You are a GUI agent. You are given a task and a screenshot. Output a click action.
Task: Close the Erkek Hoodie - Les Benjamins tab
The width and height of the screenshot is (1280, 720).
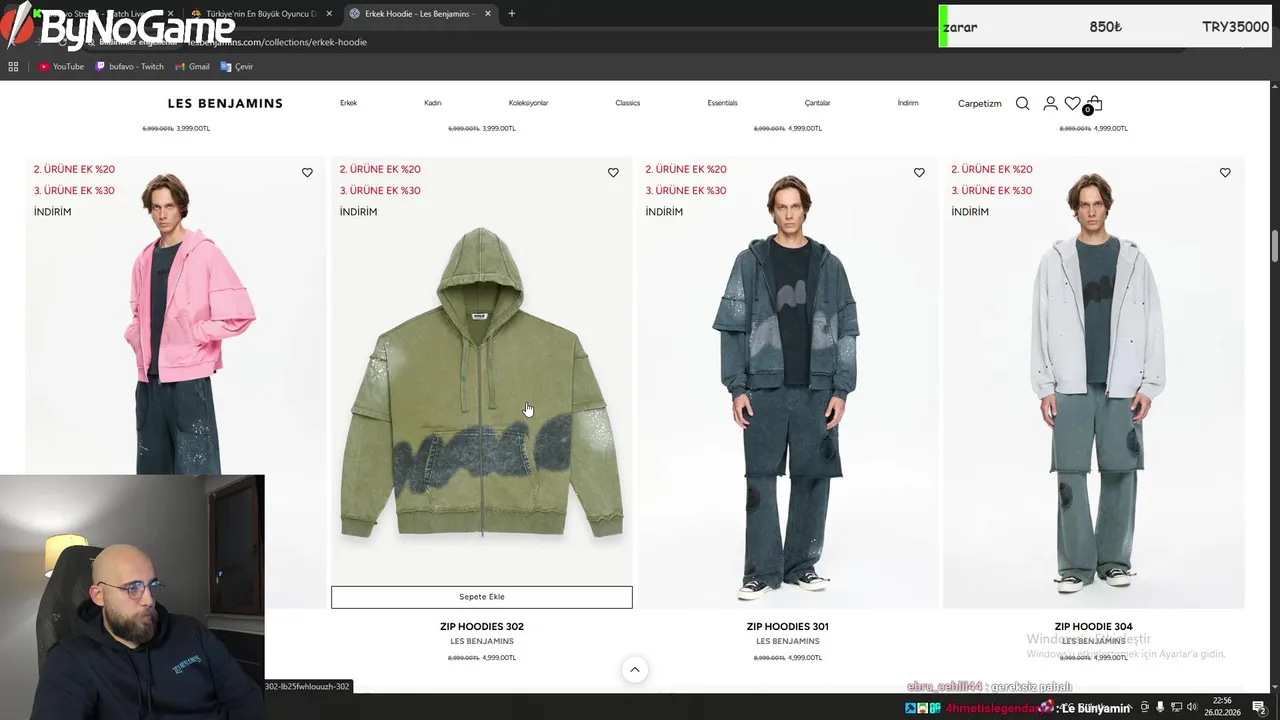[488, 14]
